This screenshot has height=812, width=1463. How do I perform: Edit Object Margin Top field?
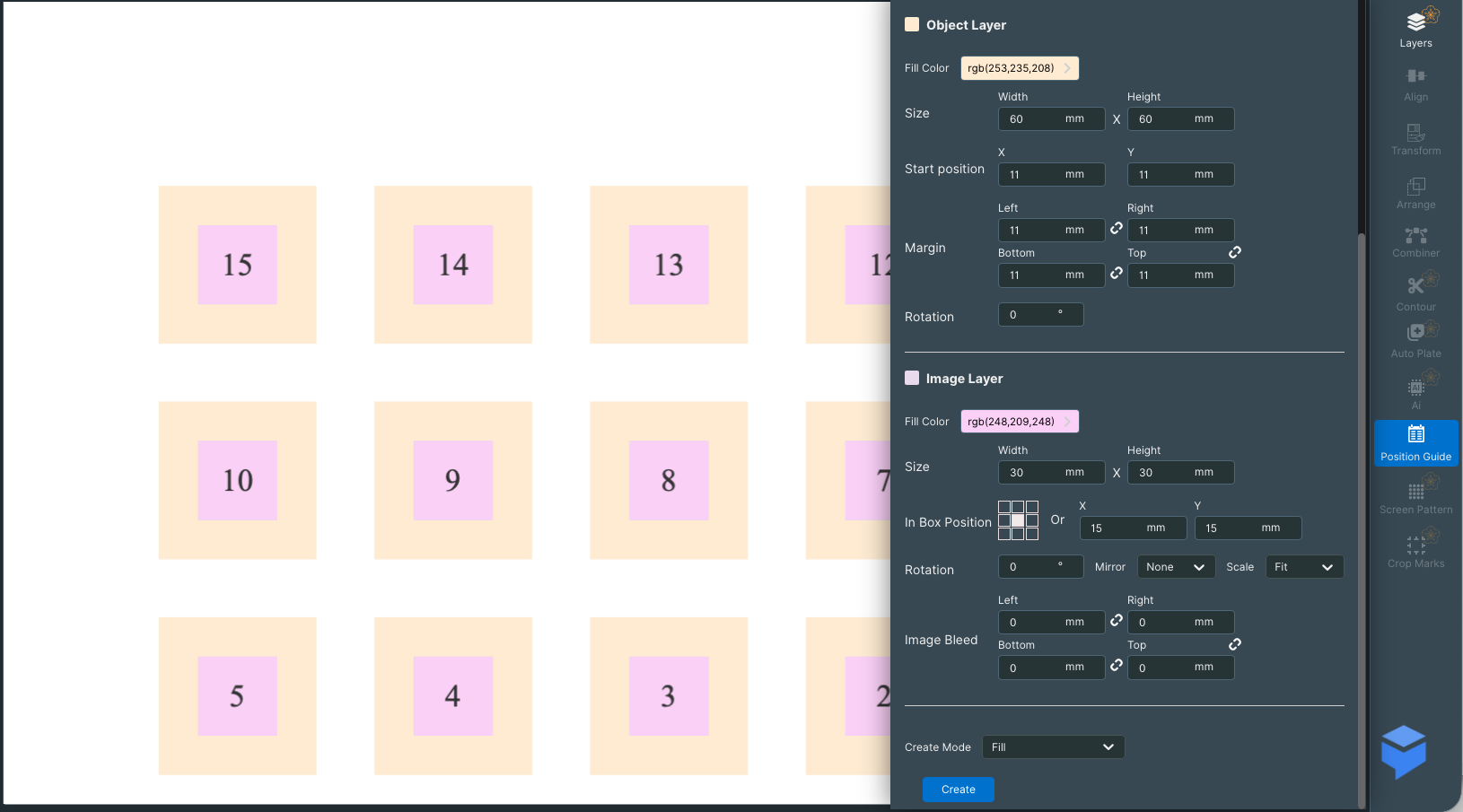[1180, 275]
